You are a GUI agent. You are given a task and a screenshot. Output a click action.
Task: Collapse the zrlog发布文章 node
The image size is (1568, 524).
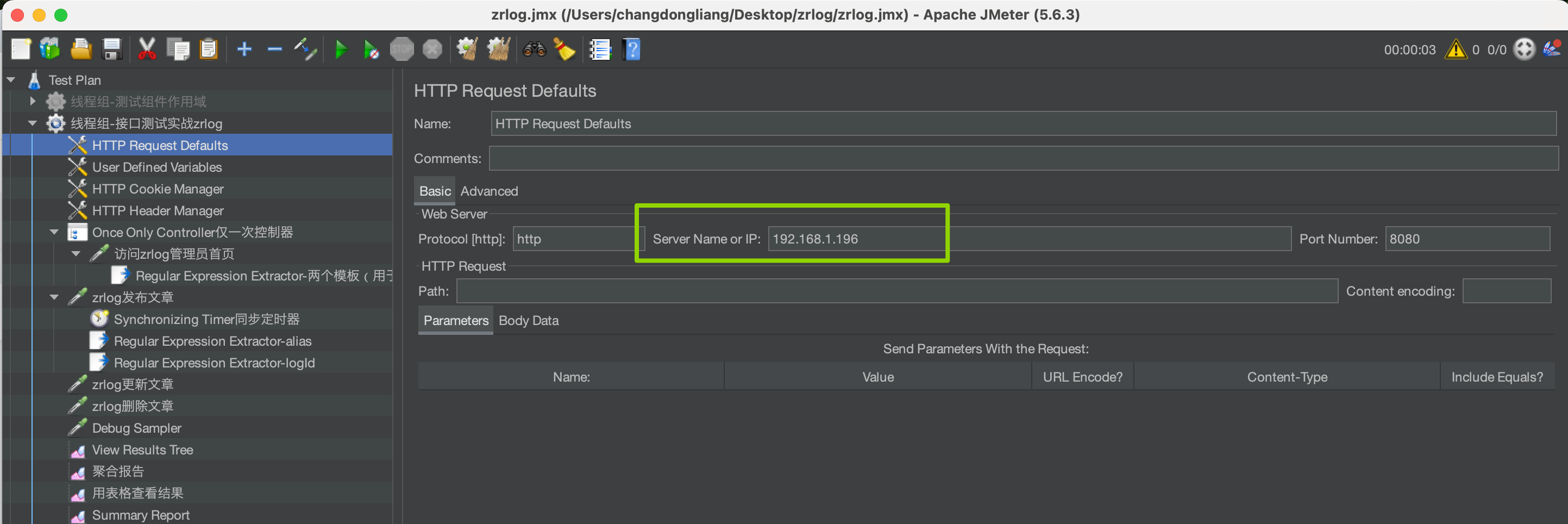pos(54,297)
